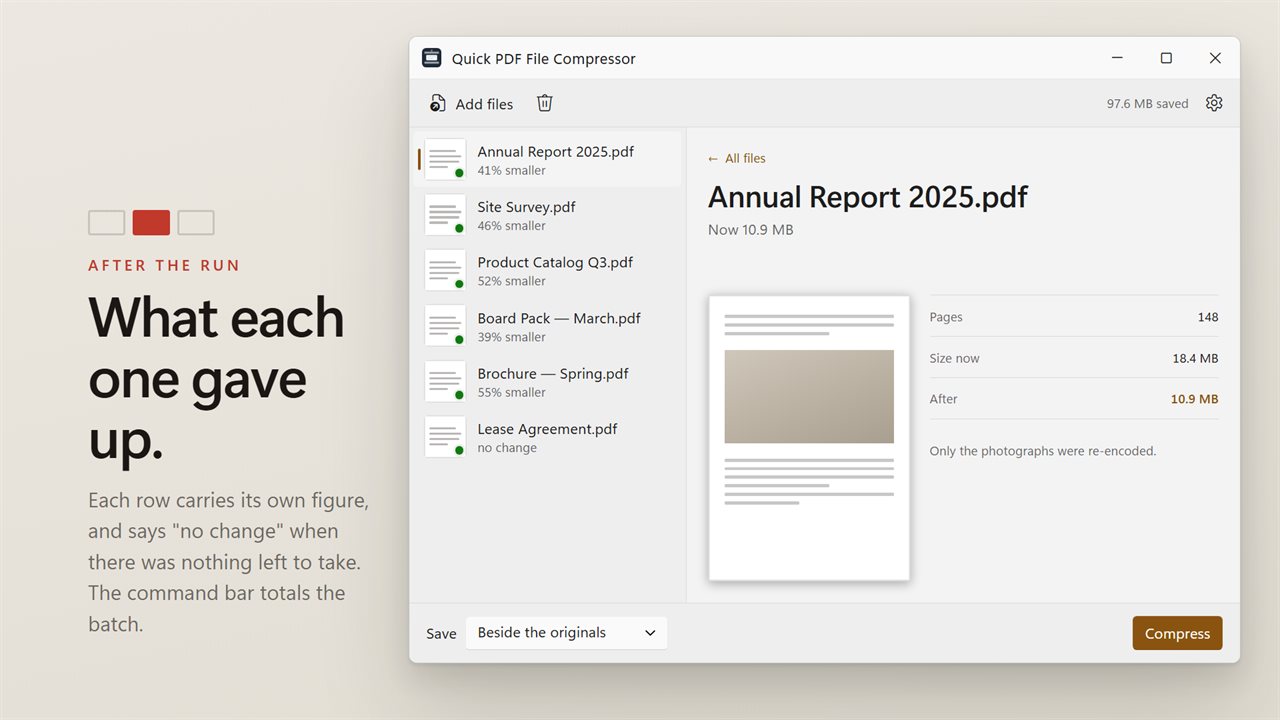Select Lease Agreement.pdf row

pos(548,437)
